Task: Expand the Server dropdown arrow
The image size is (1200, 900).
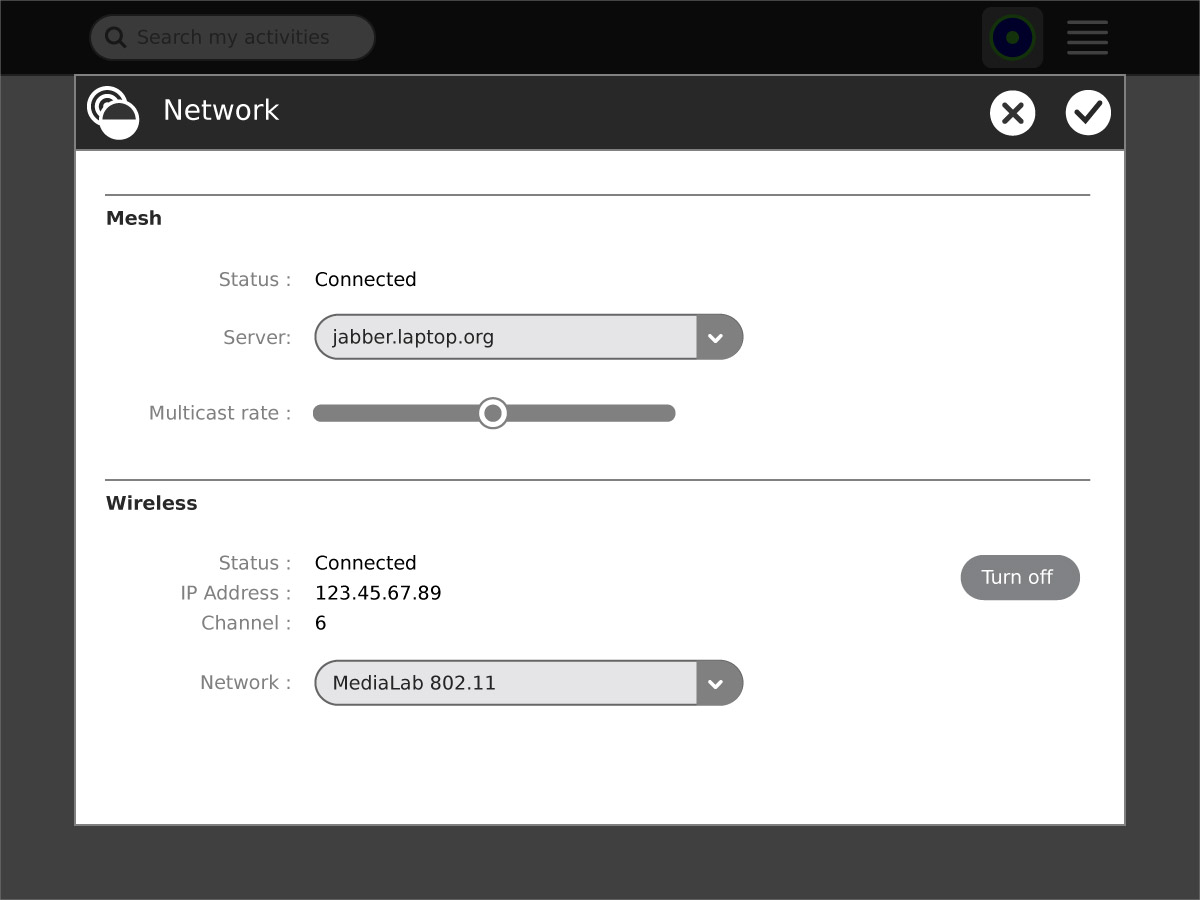Action: 716,338
